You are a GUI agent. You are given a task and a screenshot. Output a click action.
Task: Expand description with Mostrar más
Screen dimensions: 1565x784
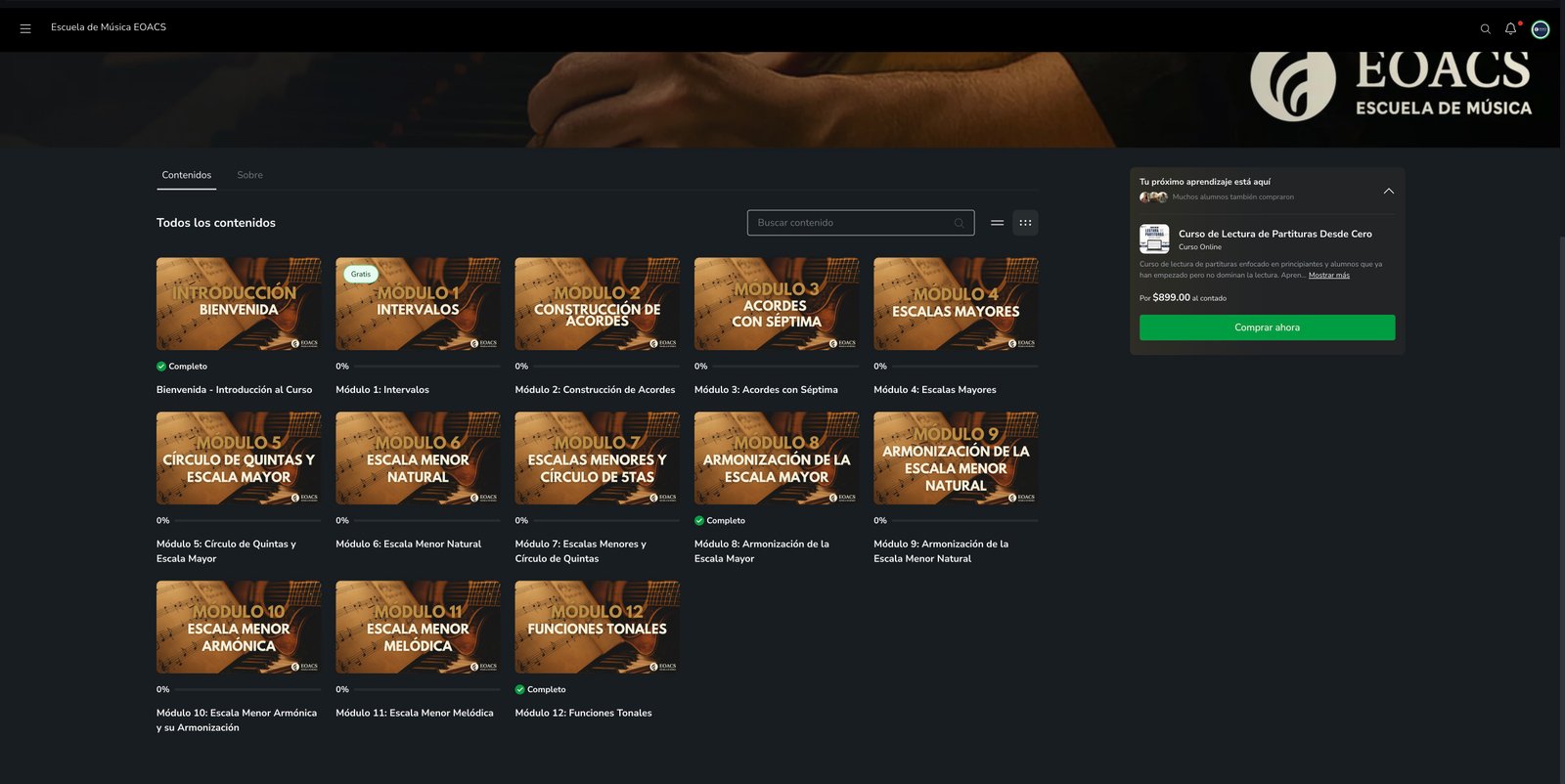pyautogui.click(x=1329, y=276)
